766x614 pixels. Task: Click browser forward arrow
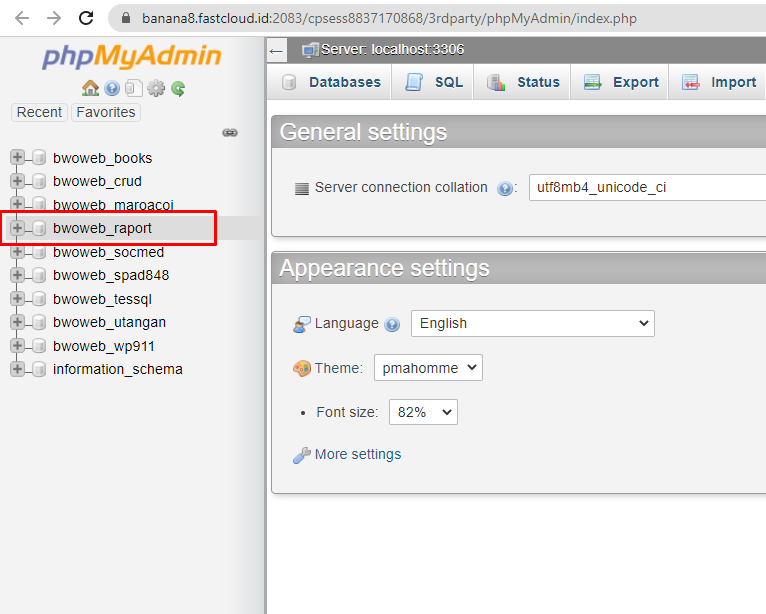(x=54, y=18)
